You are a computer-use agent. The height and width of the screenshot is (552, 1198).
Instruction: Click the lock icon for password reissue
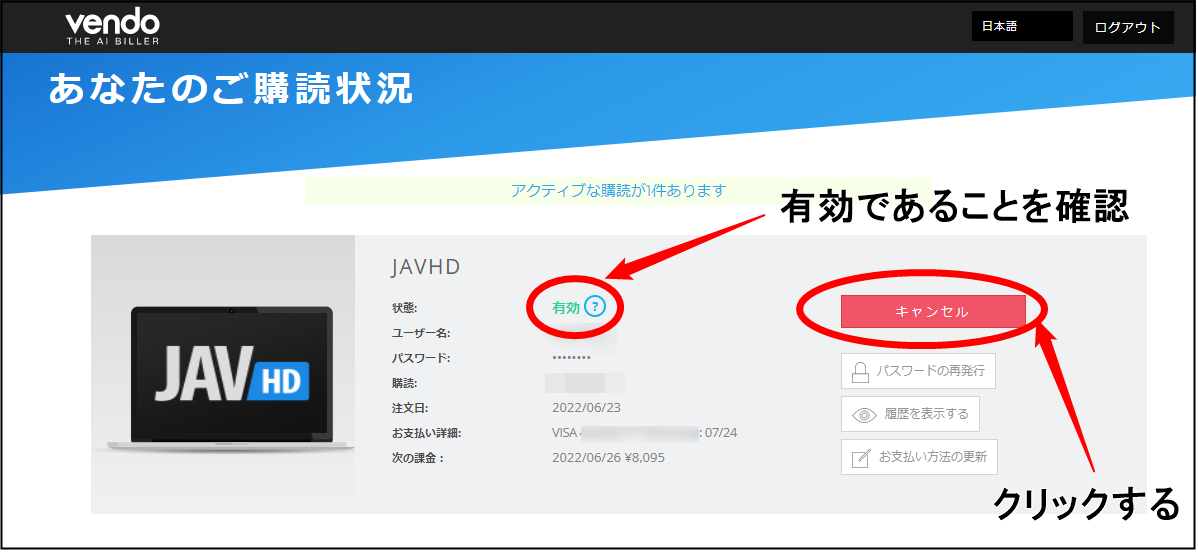(x=859, y=371)
